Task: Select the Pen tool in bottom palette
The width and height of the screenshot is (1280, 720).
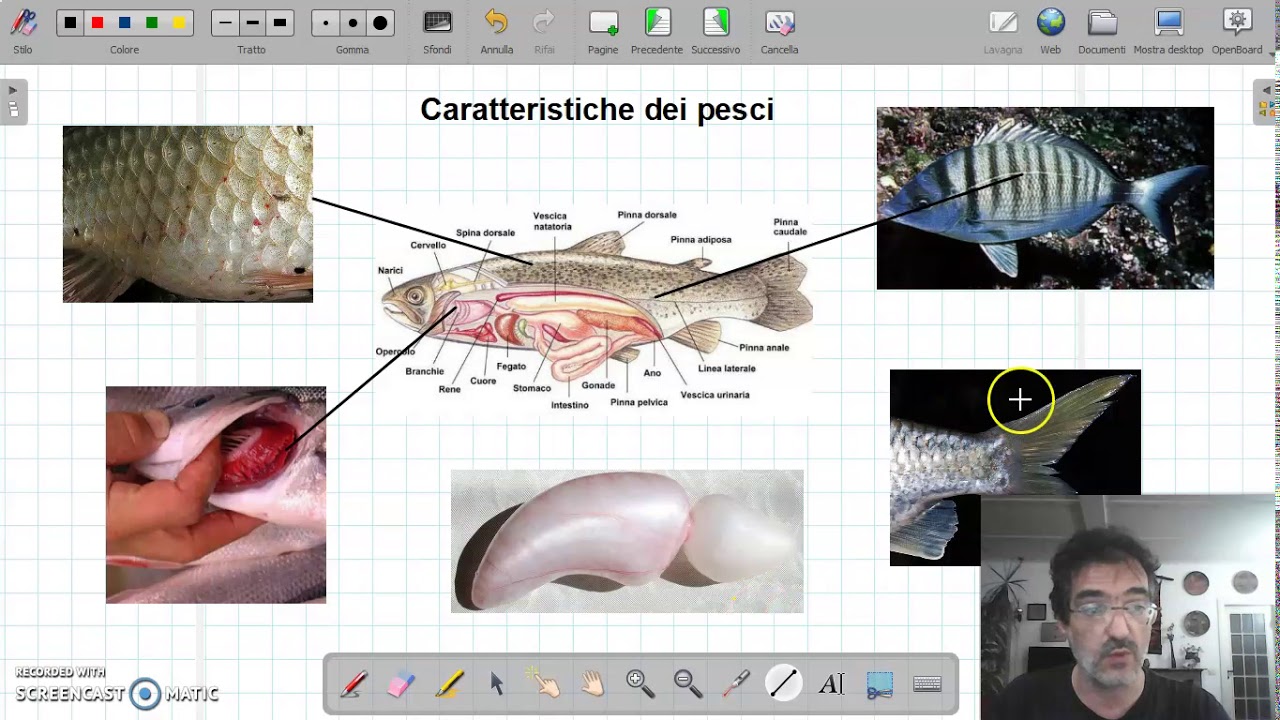Action: click(353, 684)
